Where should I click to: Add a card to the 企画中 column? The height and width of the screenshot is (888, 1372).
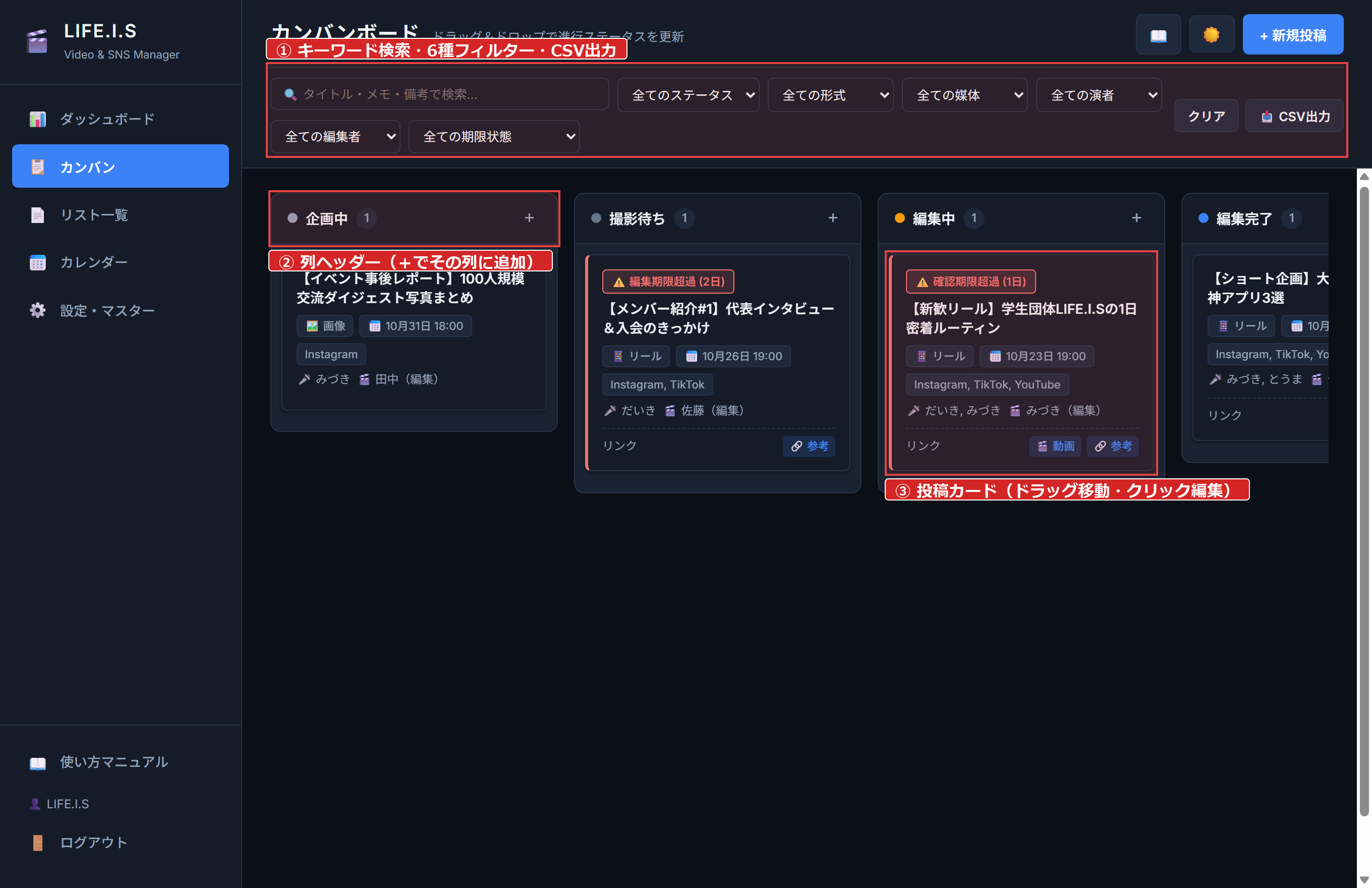point(529,218)
